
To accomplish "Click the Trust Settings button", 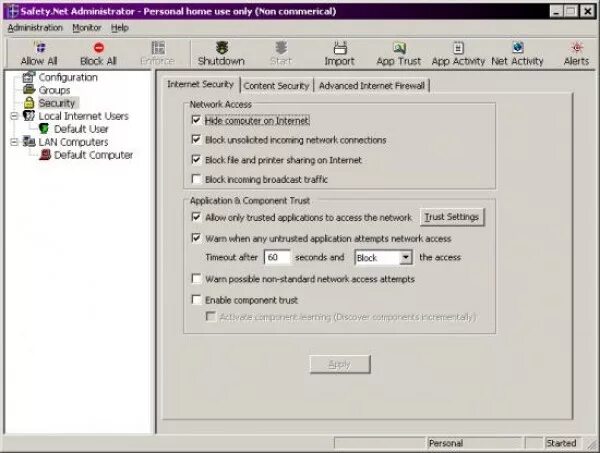I will [452, 217].
